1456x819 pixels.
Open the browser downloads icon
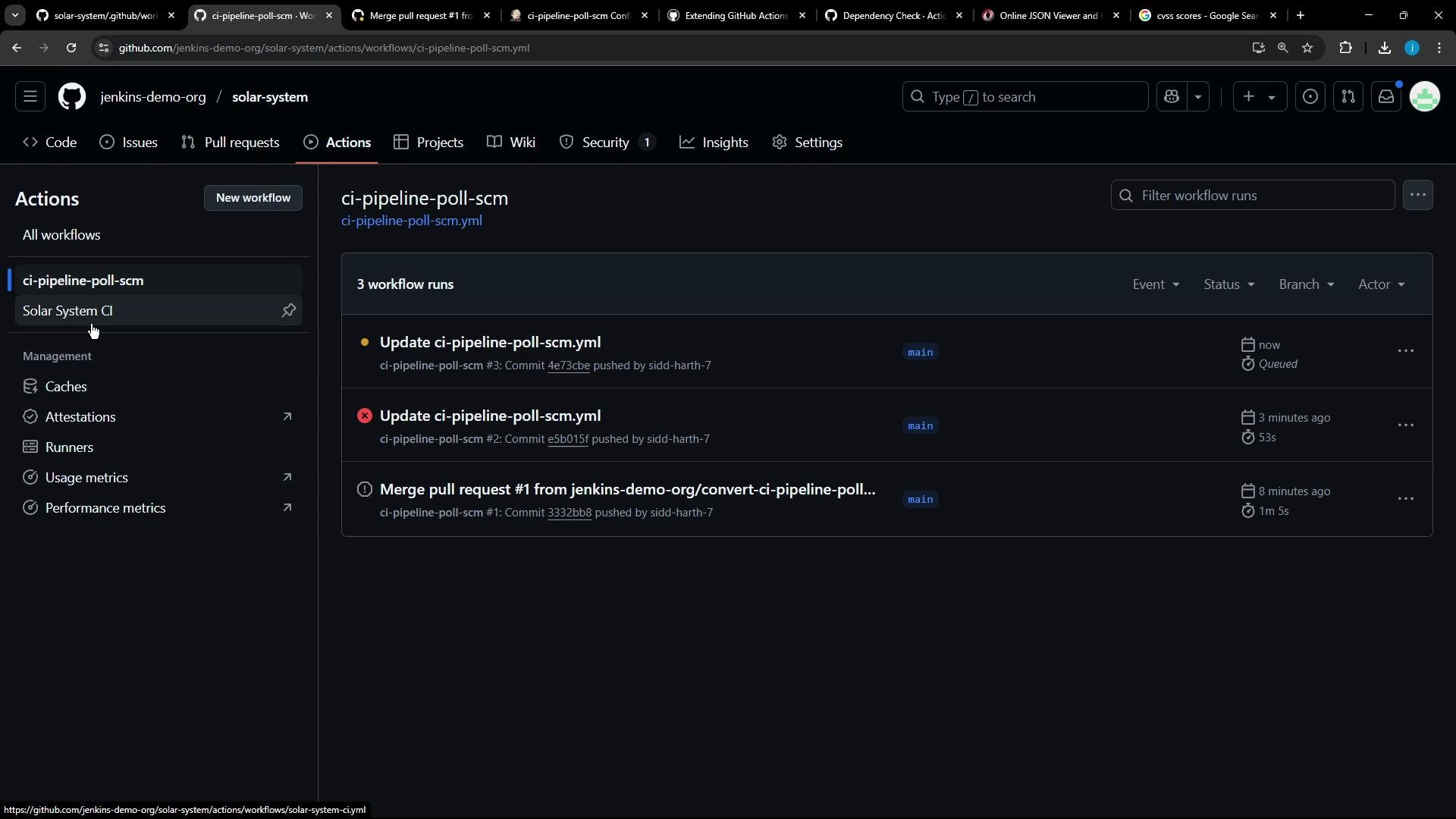pyautogui.click(x=1385, y=48)
